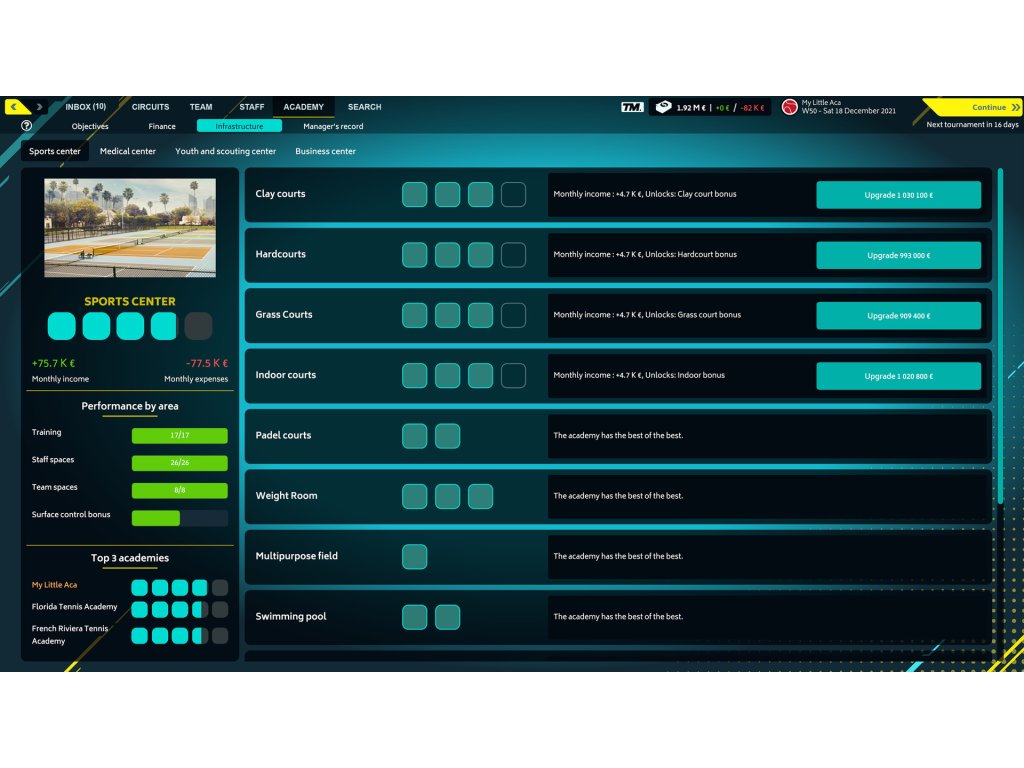Image resolution: width=1024 pixels, height=768 pixels.
Task: Click the Weight Room row label
Action: click(x=286, y=496)
